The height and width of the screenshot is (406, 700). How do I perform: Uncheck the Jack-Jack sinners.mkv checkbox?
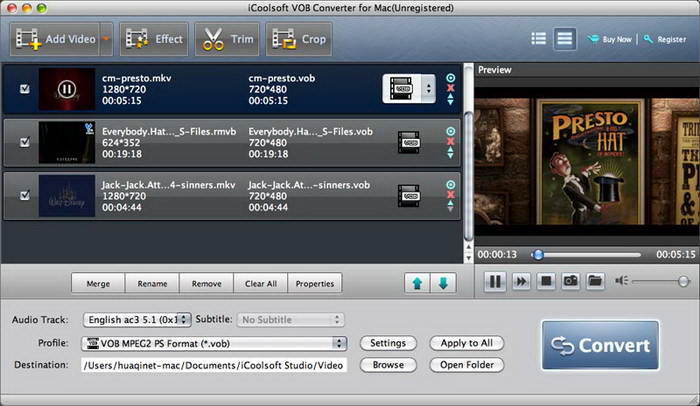[x=25, y=195]
